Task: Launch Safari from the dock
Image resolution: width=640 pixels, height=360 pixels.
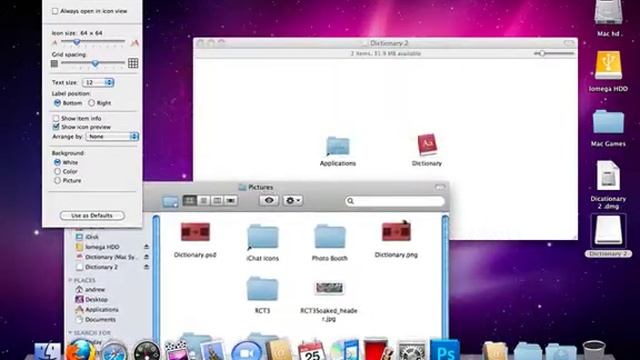Action: tap(114, 352)
